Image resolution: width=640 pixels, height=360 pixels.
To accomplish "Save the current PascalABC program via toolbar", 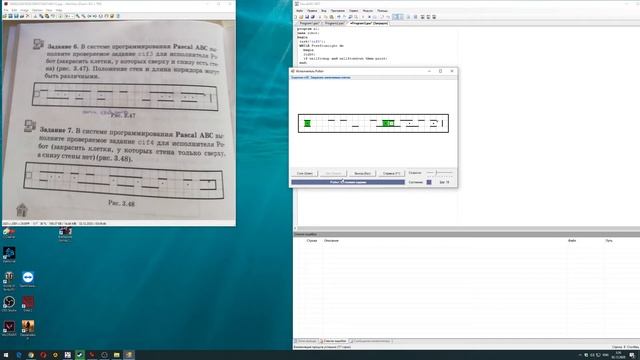I will pos(307,17).
